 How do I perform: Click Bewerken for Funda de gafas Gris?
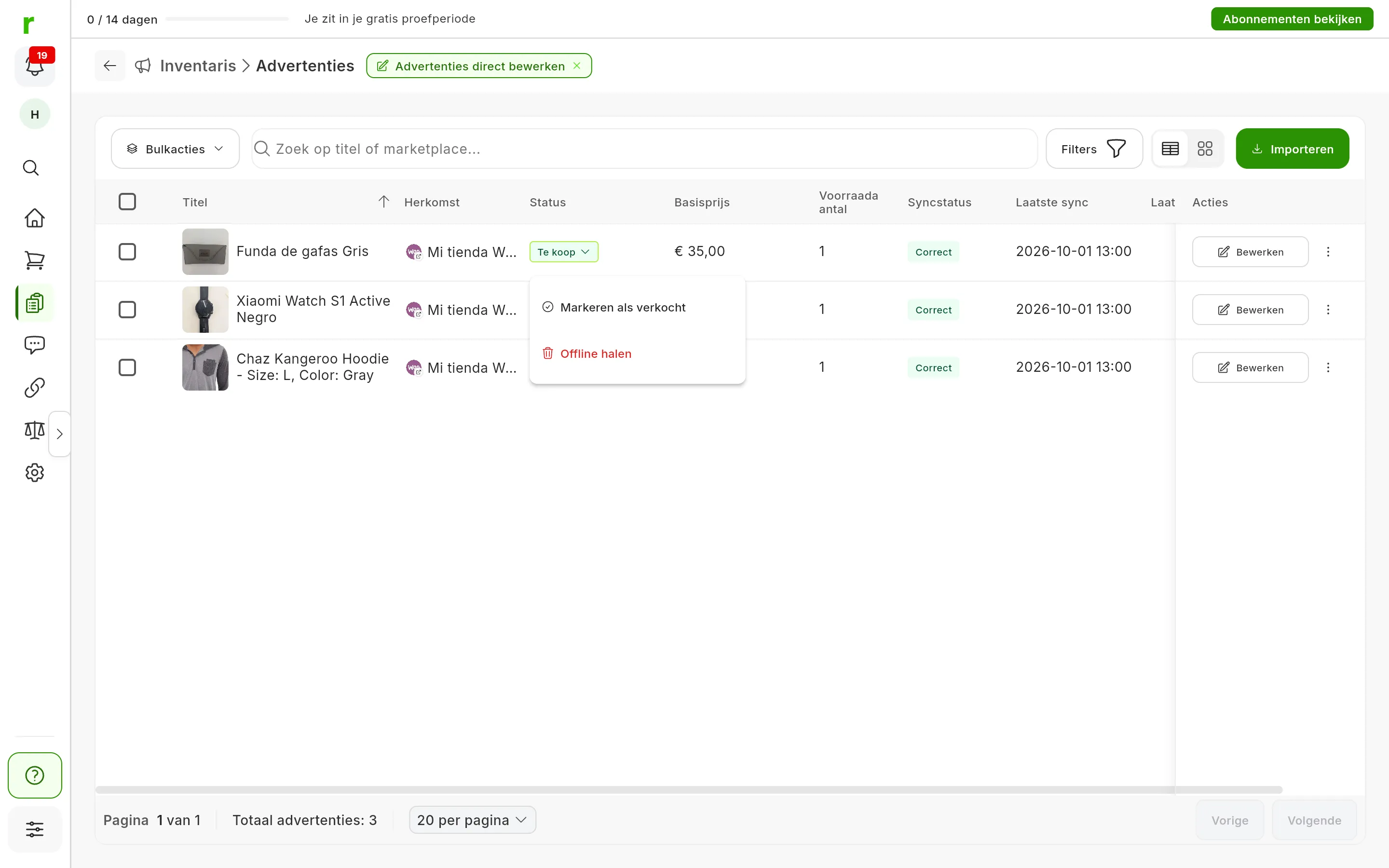point(1250,252)
